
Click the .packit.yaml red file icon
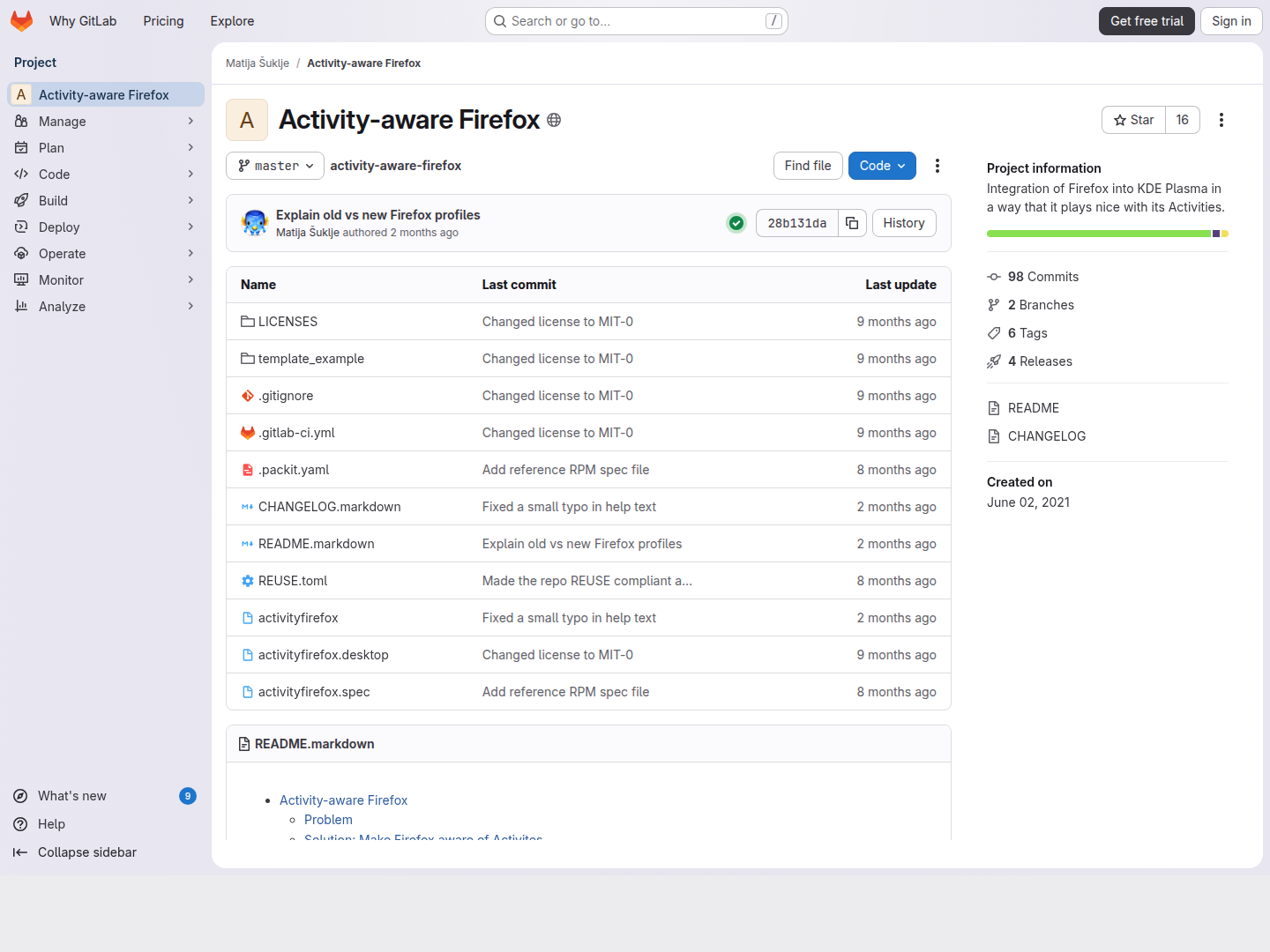coord(248,470)
